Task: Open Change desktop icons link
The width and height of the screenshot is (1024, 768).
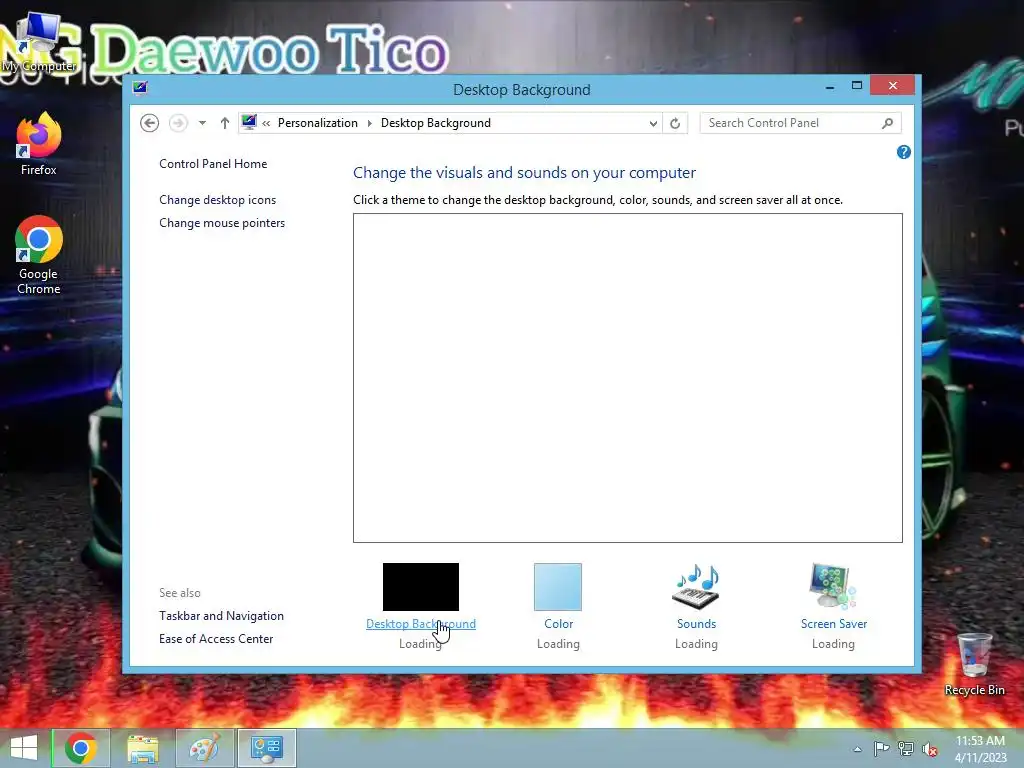Action: 217,200
